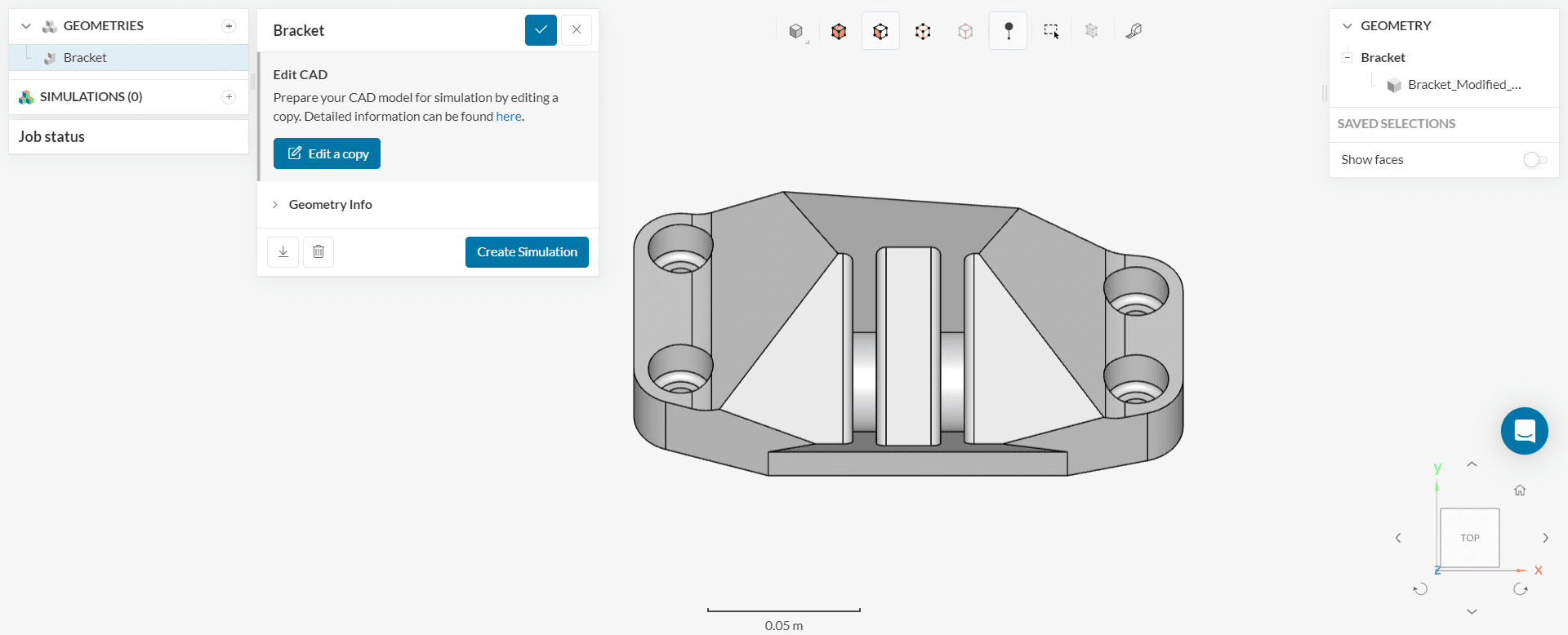Click the Edit a copy button
Image resolution: width=1568 pixels, height=635 pixels.
click(327, 153)
